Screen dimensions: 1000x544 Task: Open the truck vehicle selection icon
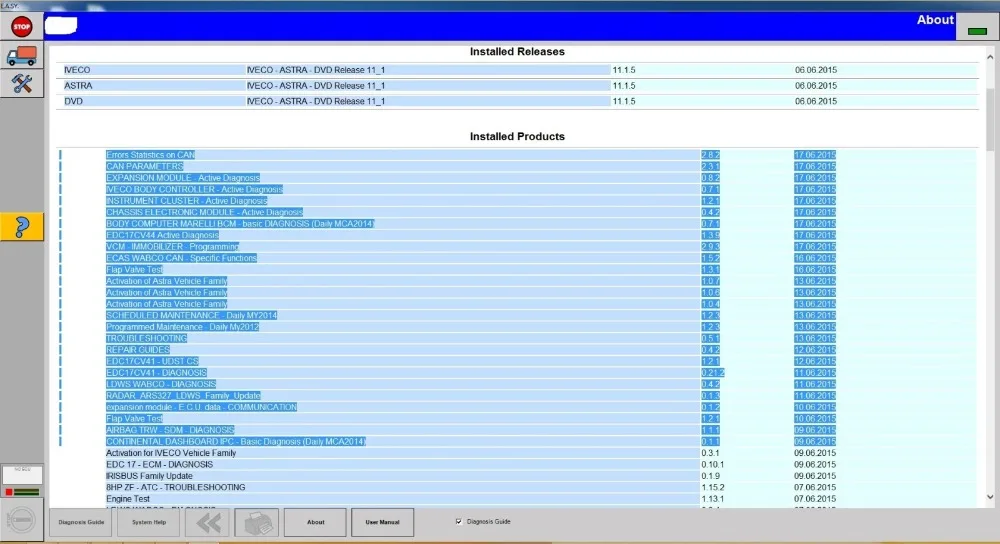coord(22,56)
